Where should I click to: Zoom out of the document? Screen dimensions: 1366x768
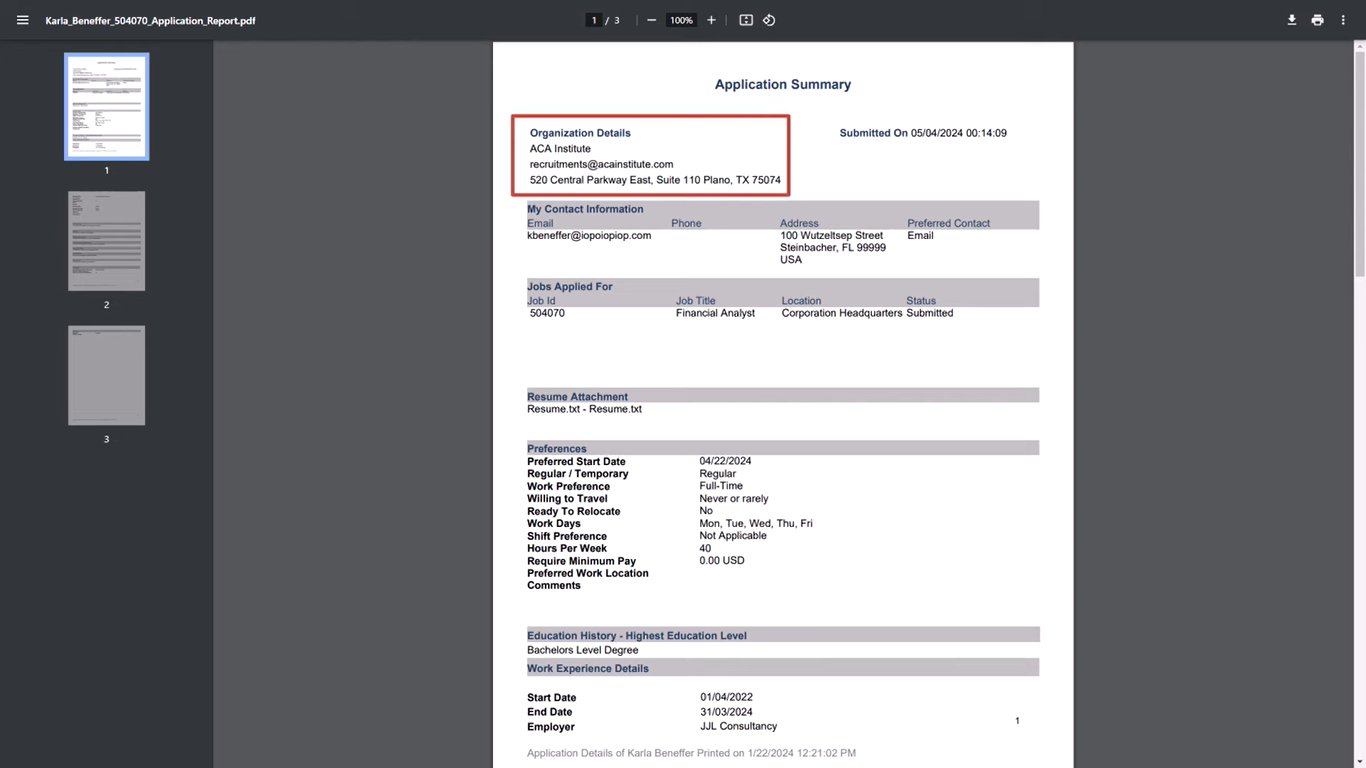[x=651, y=20]
